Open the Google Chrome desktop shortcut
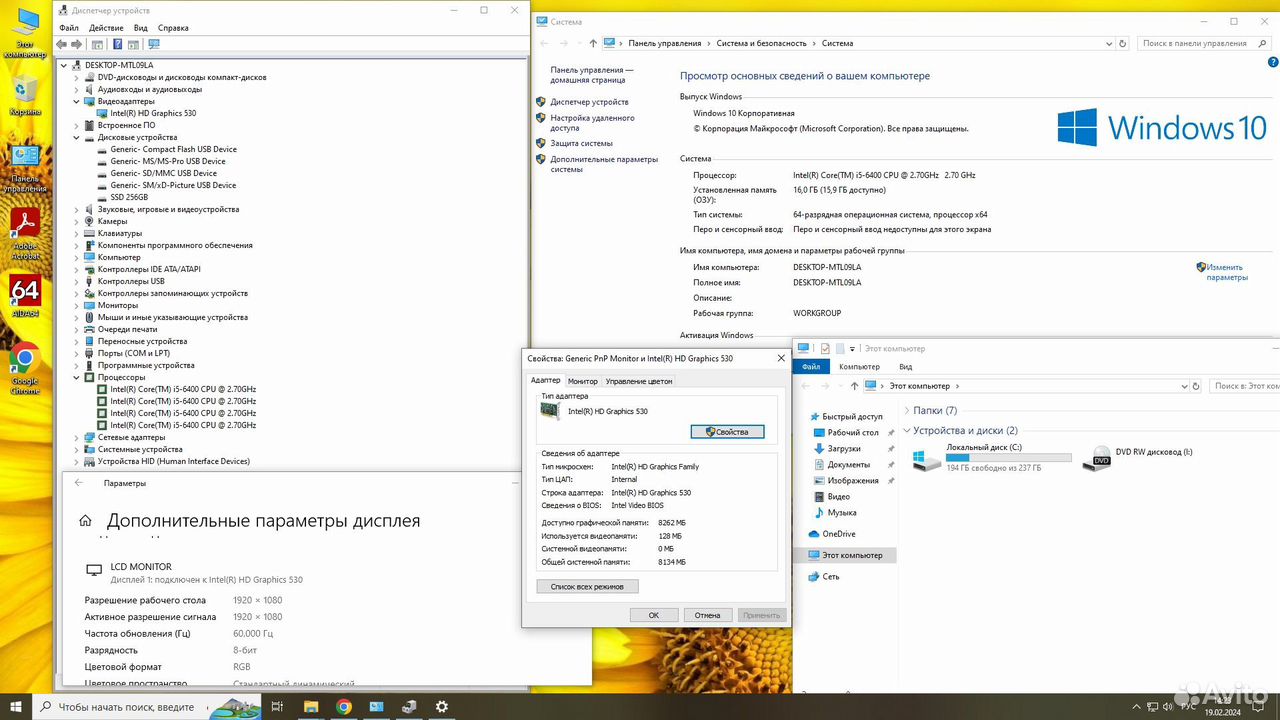The width and height of the screenshot is (1280, 720). click(25, 368)
